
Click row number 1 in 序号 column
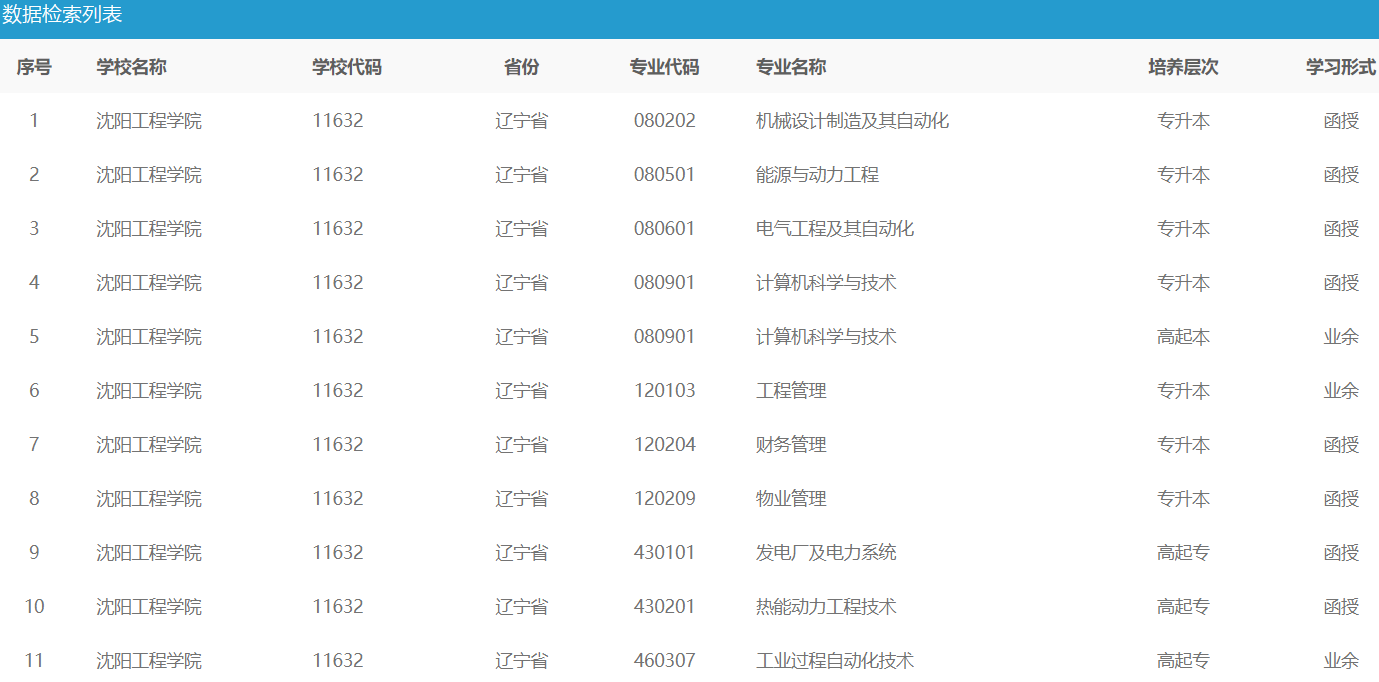pyautogui.click(x=34, y=121)
